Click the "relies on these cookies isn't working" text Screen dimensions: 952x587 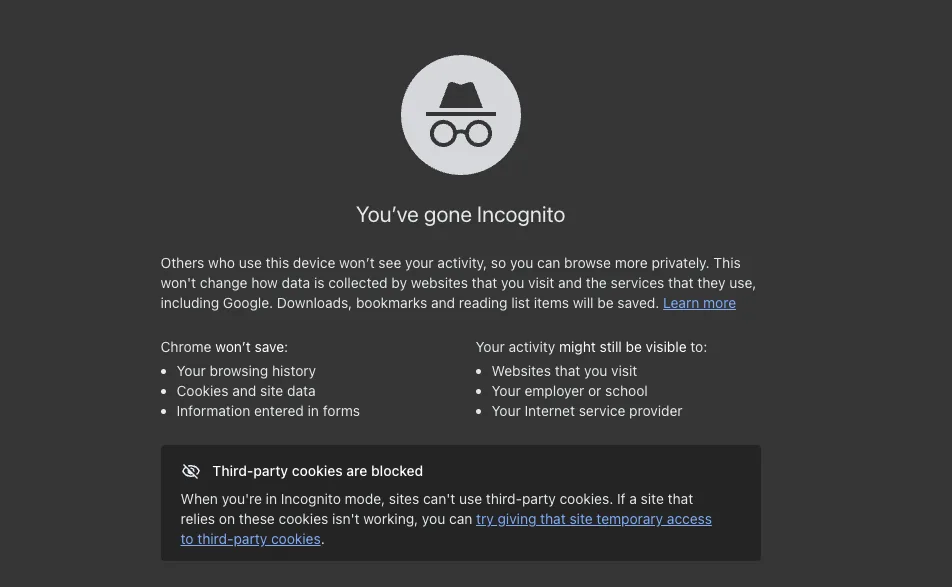pyautogui.click(x=299, y=519)
